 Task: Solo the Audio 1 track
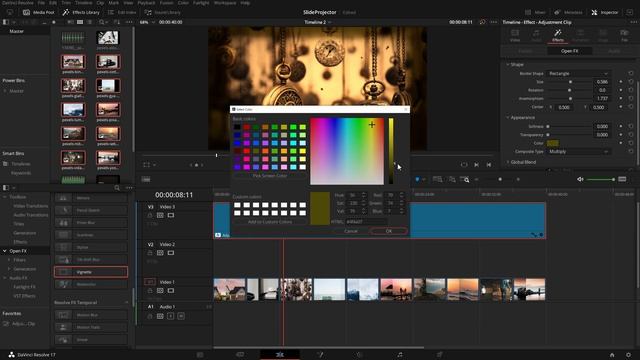pyautogui.click(x=171, y=316)
